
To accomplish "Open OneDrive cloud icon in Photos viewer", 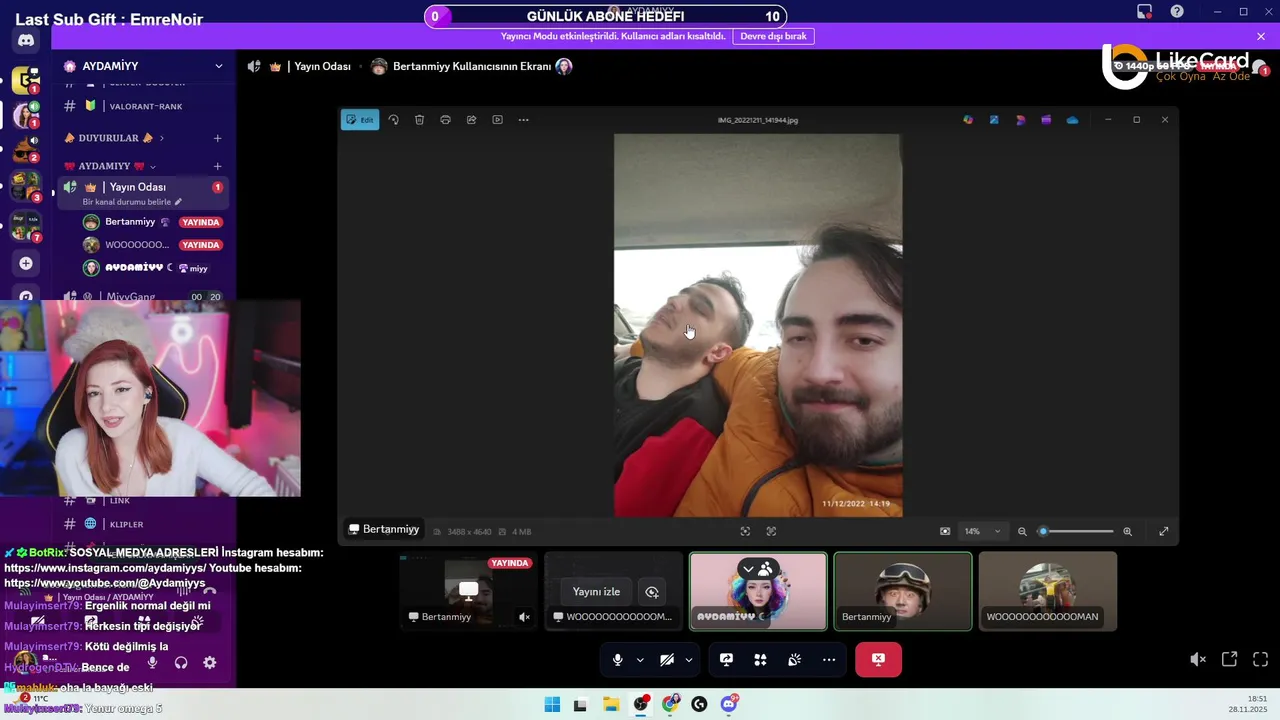I will (x=1072, y=120).
